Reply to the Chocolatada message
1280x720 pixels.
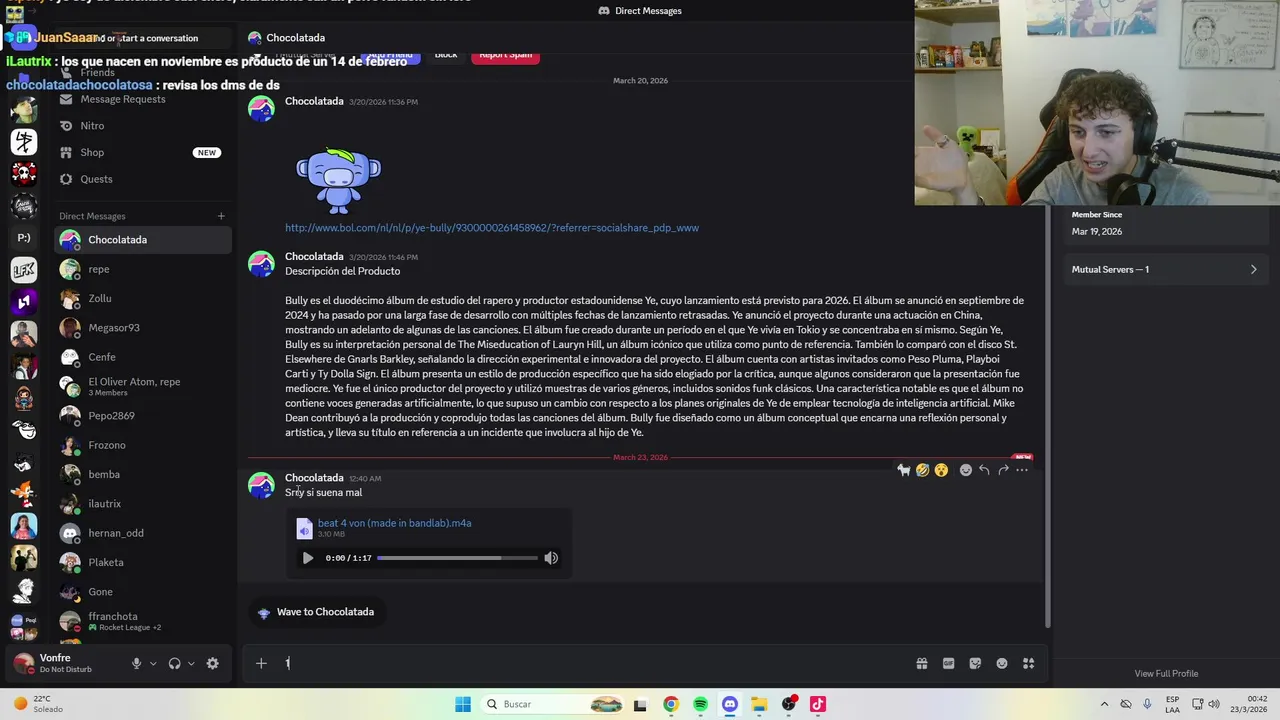[x=984, y=470]
